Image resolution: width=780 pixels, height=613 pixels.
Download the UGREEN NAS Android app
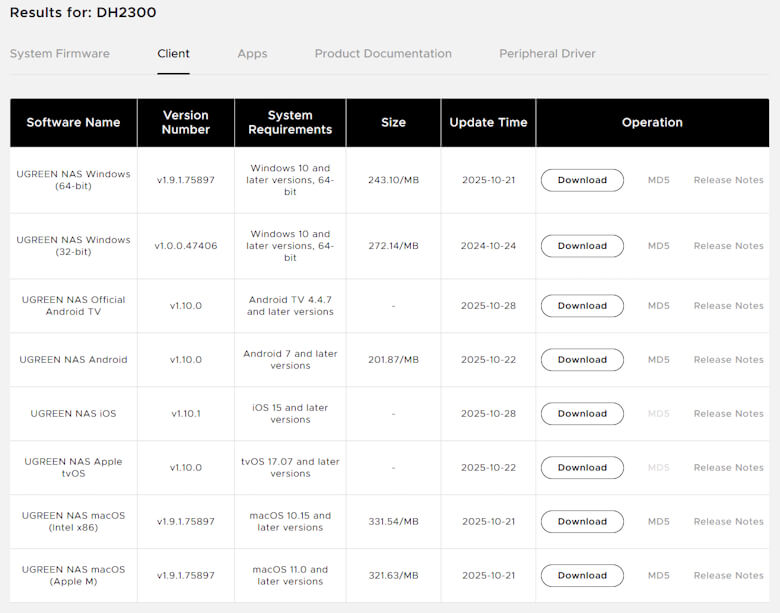click(582, 360)
